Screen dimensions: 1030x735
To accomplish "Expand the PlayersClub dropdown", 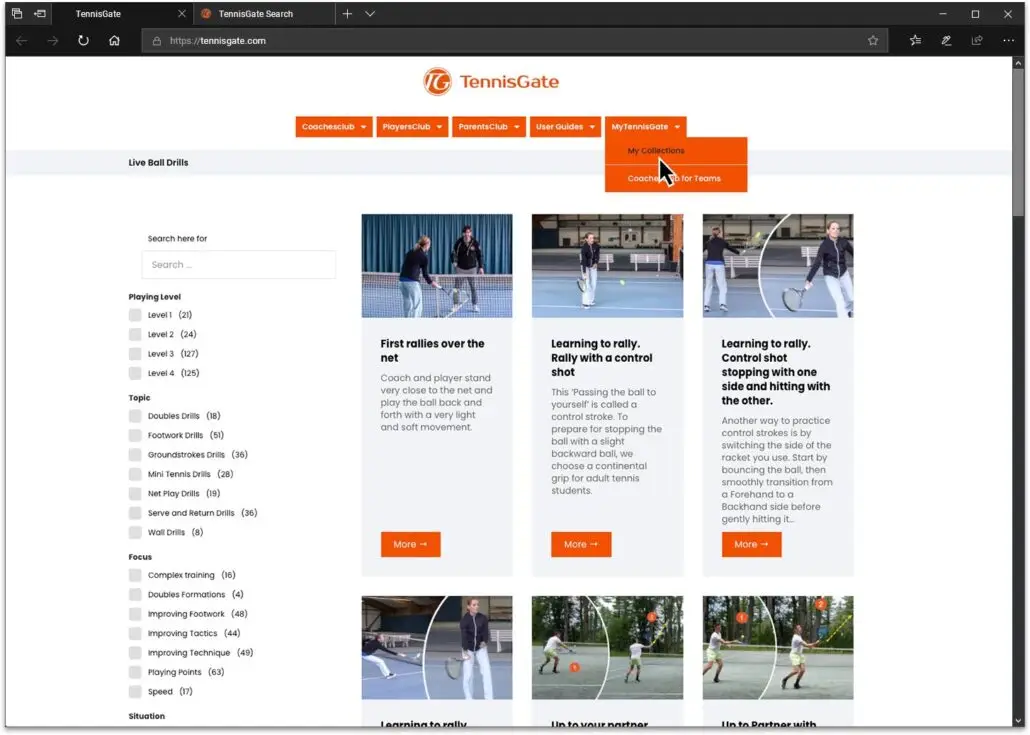I will click(412, 127).
